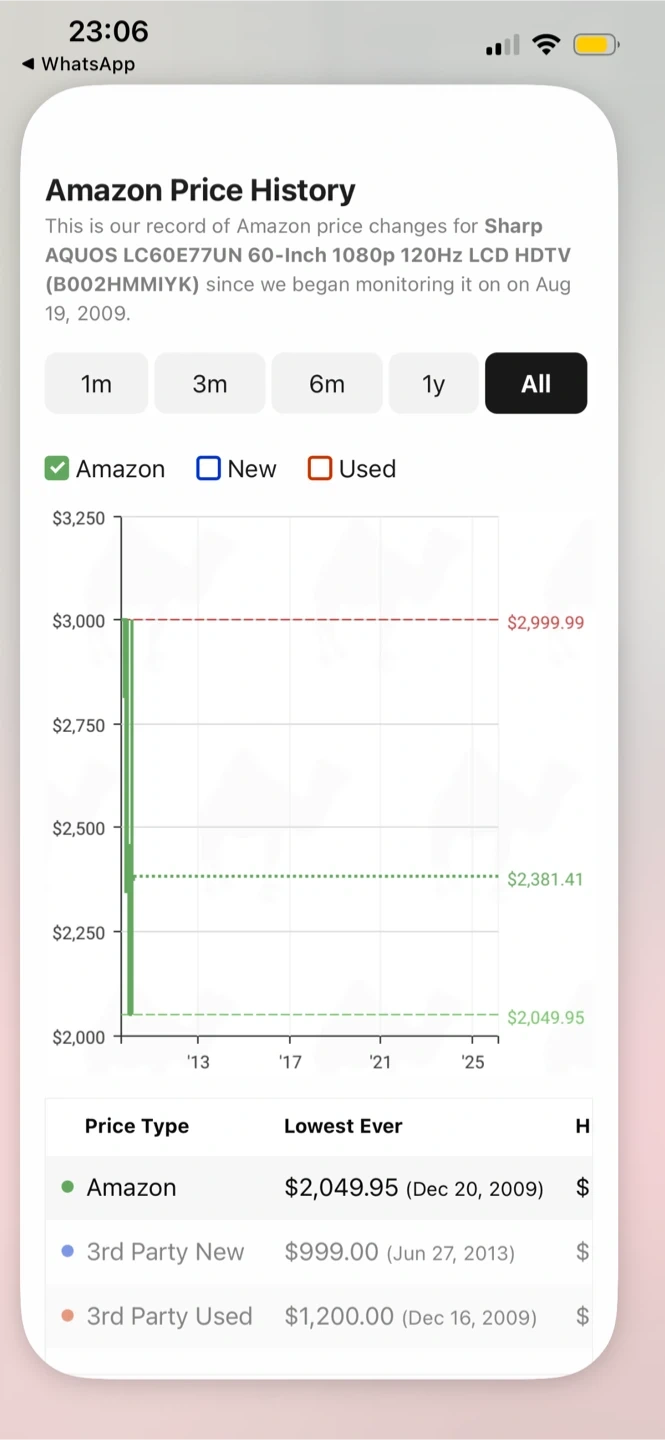The image size is (665, 1440).
Task: Enable the Used price checkbox
Action: click(x=319, y=468)
